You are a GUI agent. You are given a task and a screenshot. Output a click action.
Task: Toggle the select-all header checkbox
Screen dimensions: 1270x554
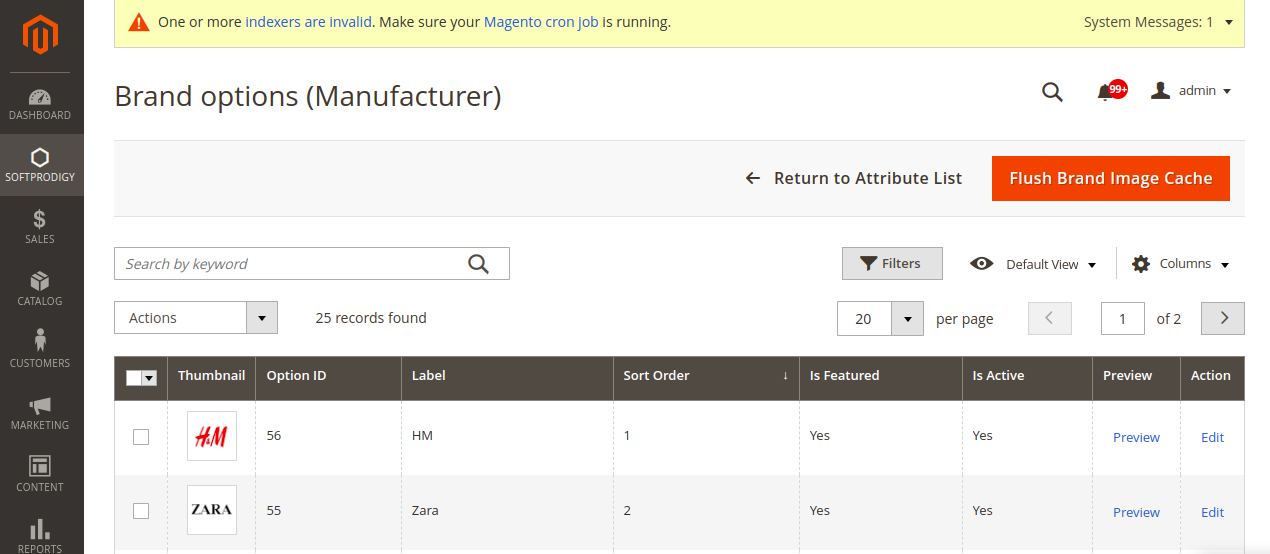tap(134, 378)
